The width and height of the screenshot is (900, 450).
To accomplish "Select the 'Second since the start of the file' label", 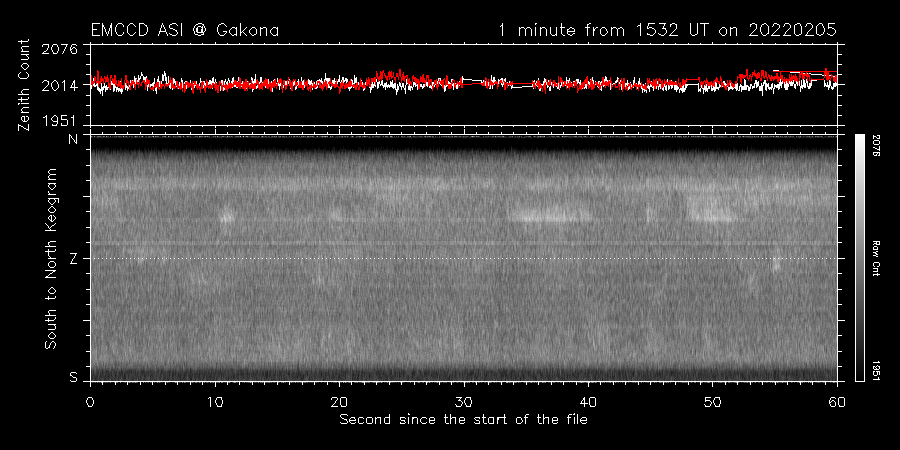I will click(x=463, y=420).
